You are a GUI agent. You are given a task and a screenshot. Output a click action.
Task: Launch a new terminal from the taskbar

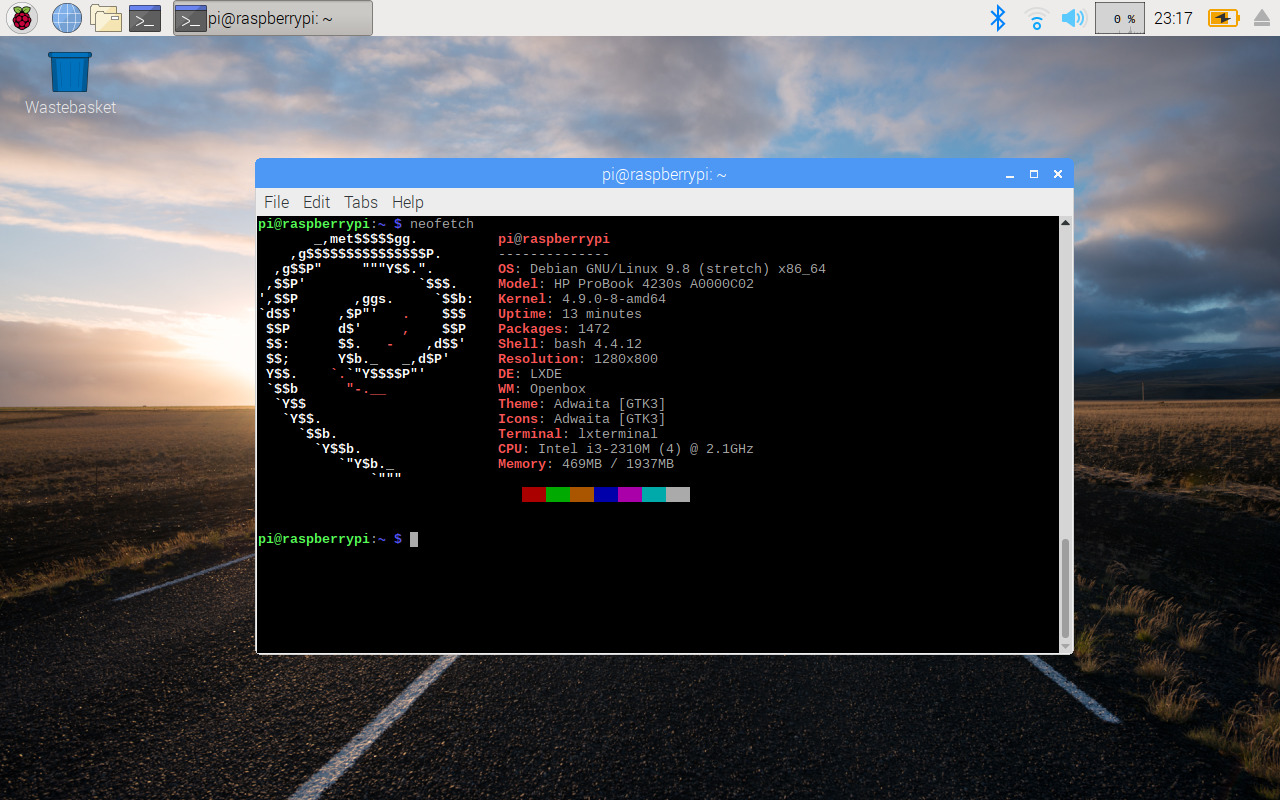(144, 17)
